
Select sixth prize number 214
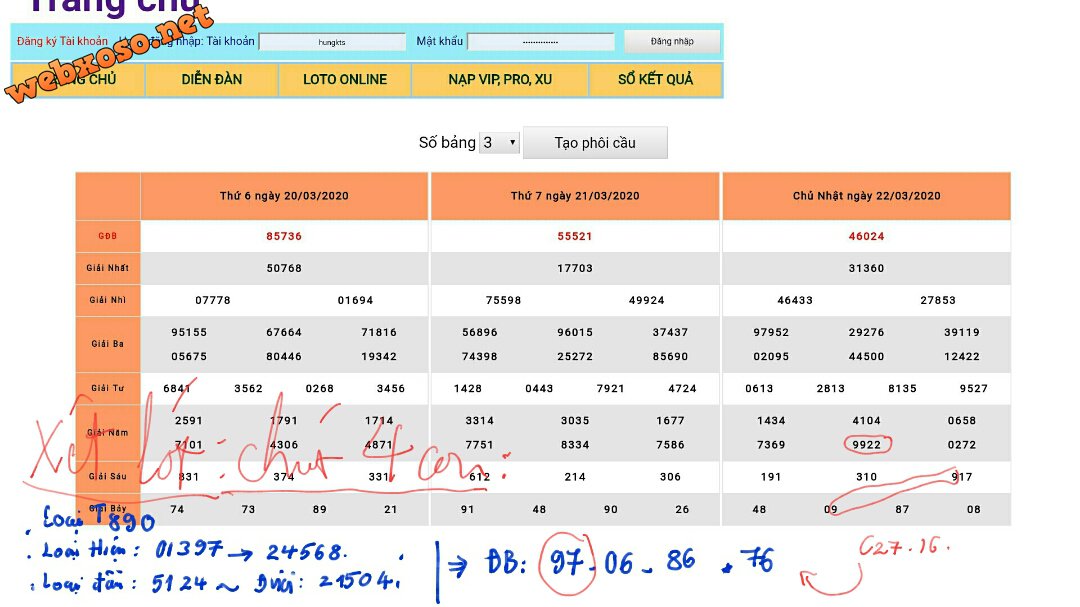[x=575, y=477]
